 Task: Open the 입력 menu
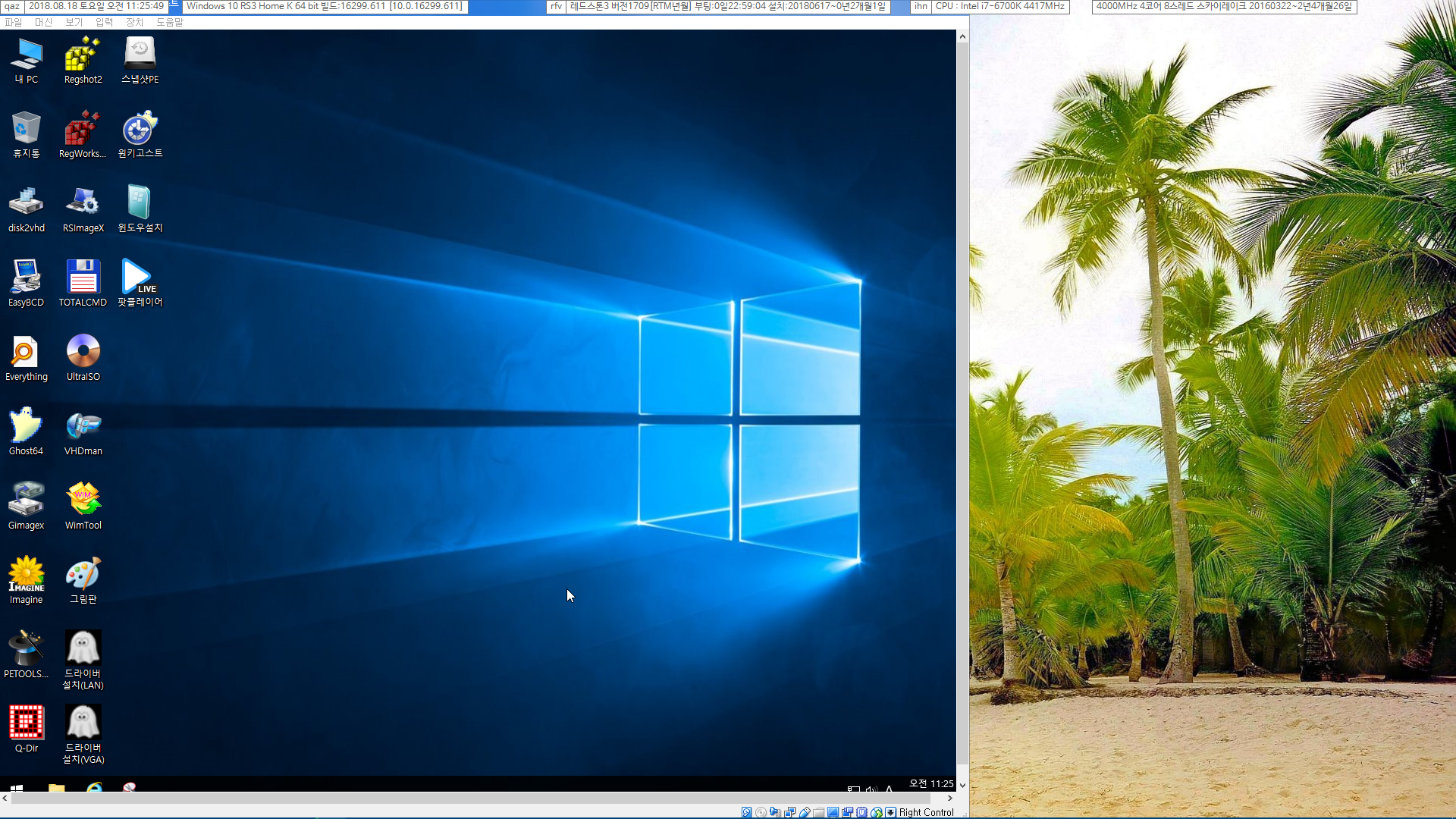click(105, 22)
